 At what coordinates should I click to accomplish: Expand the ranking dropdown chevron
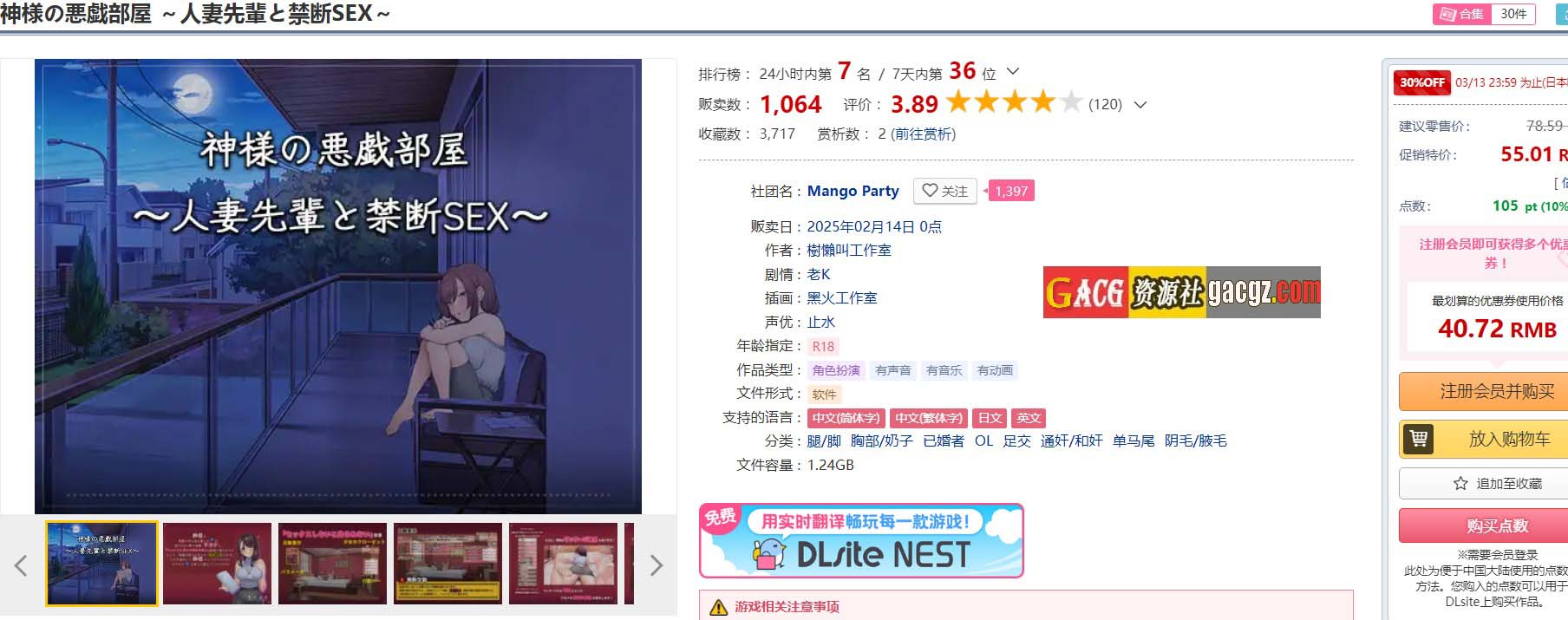(x=1012, y=72)
